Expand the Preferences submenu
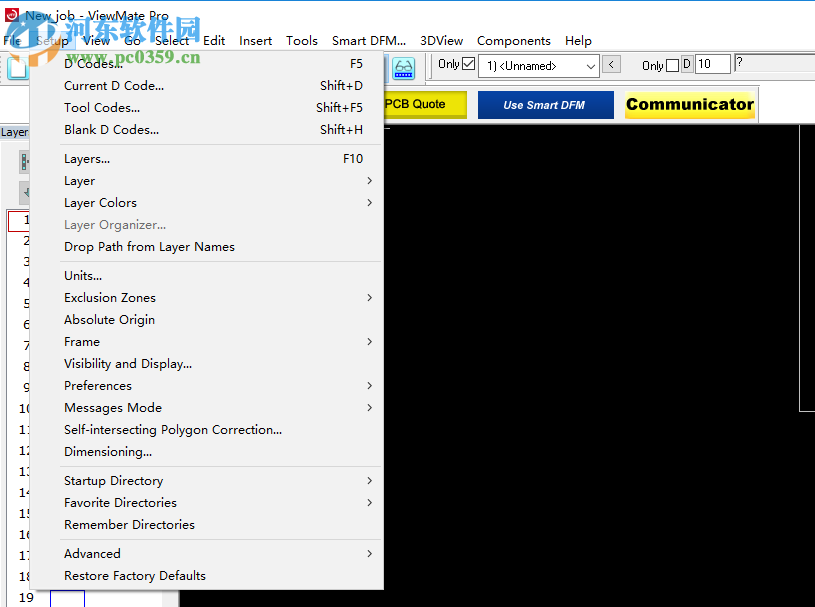 97,385
